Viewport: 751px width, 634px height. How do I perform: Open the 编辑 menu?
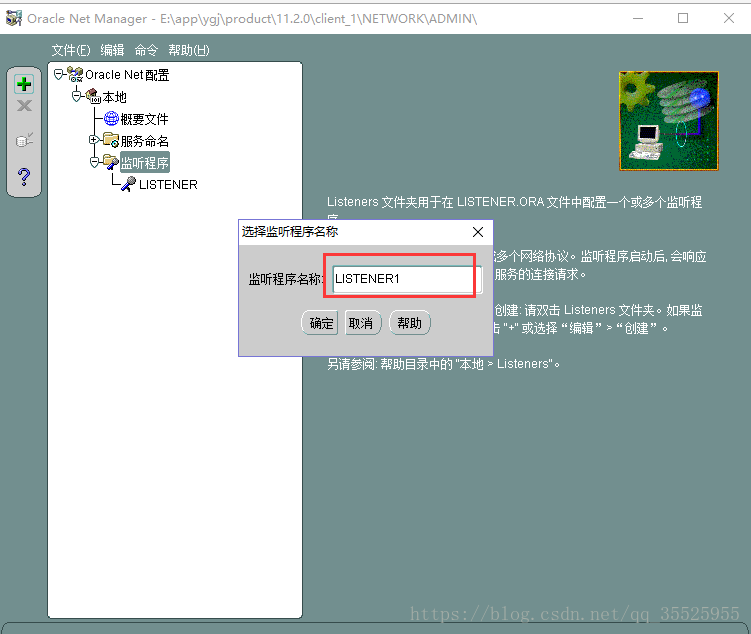113,50
